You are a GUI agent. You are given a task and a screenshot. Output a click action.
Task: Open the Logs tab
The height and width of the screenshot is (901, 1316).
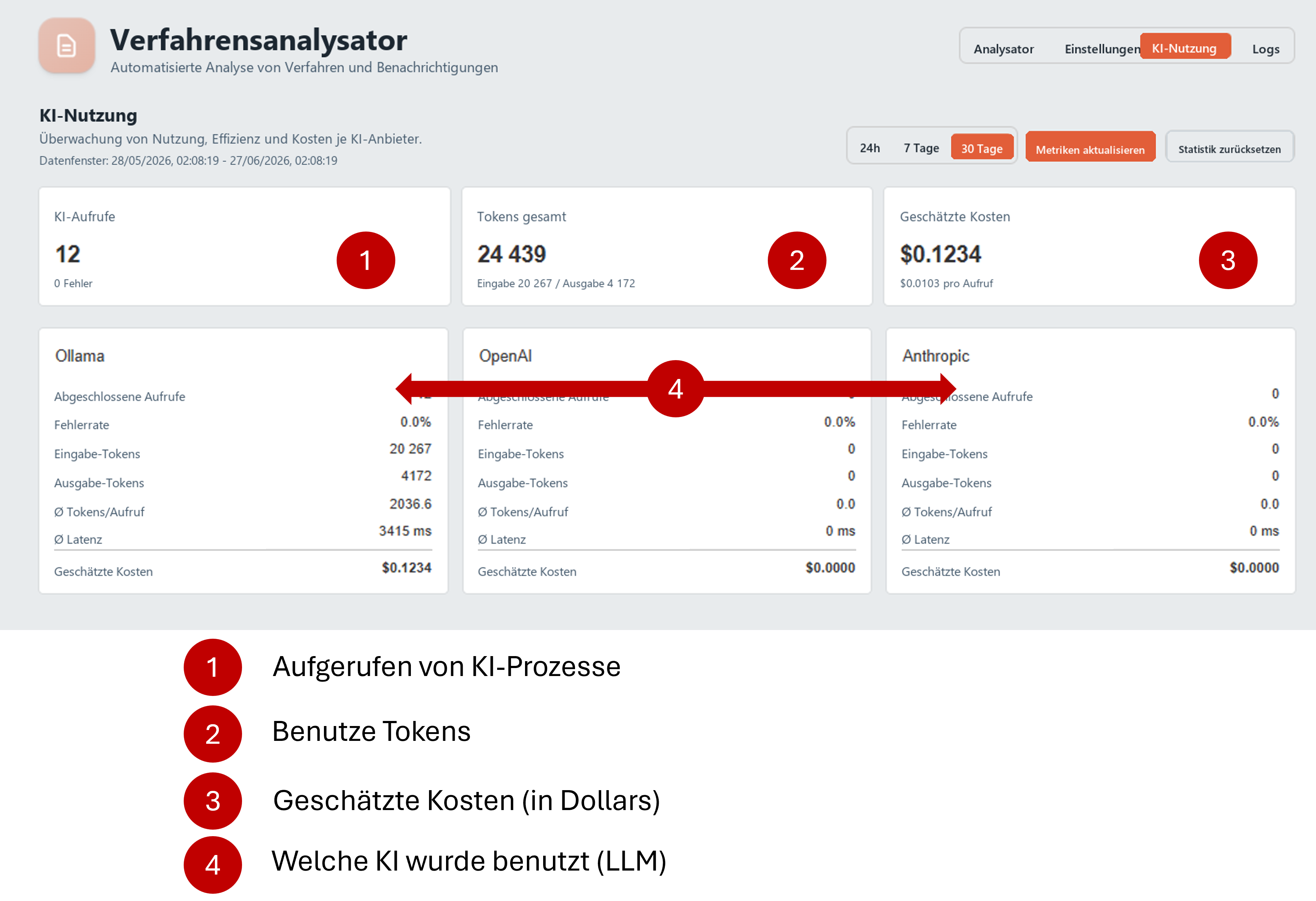pyautogui.click(x=1266, y=49)
